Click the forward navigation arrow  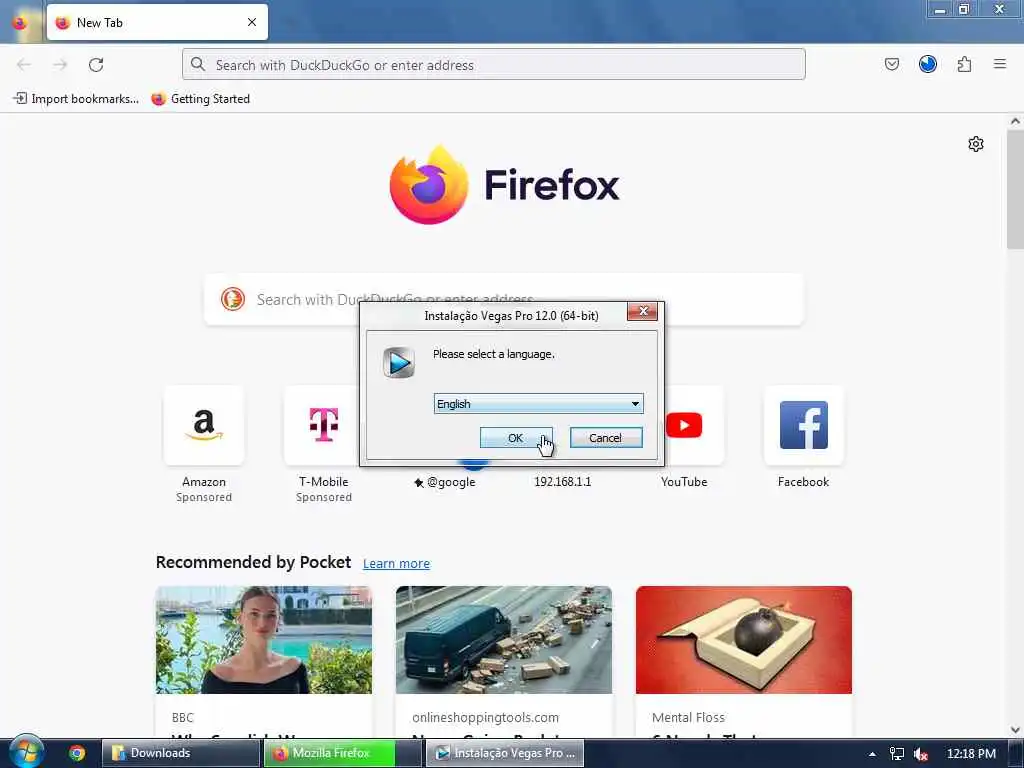click(x=60, y=65)
